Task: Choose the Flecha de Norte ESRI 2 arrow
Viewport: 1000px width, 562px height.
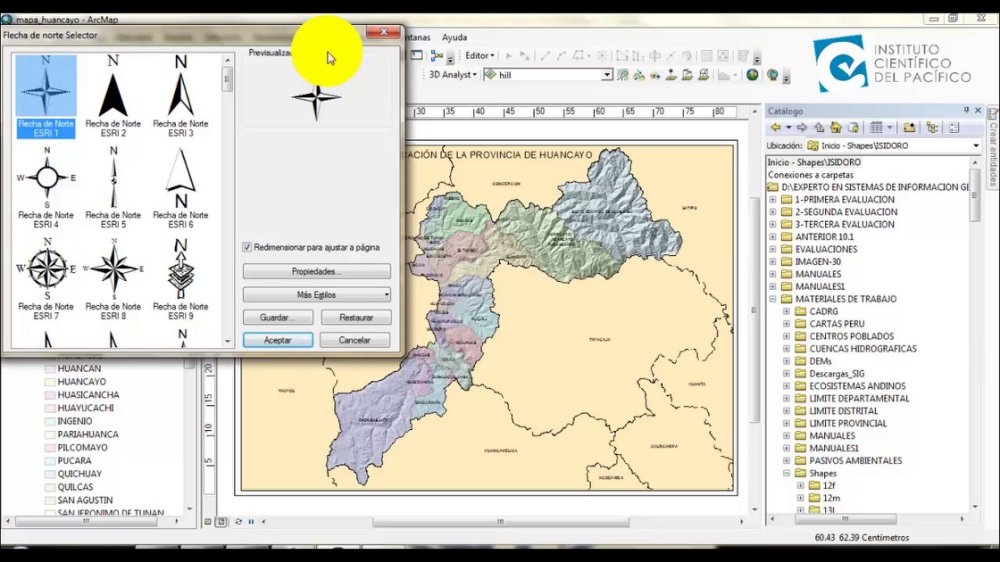Action: (113, 96)
